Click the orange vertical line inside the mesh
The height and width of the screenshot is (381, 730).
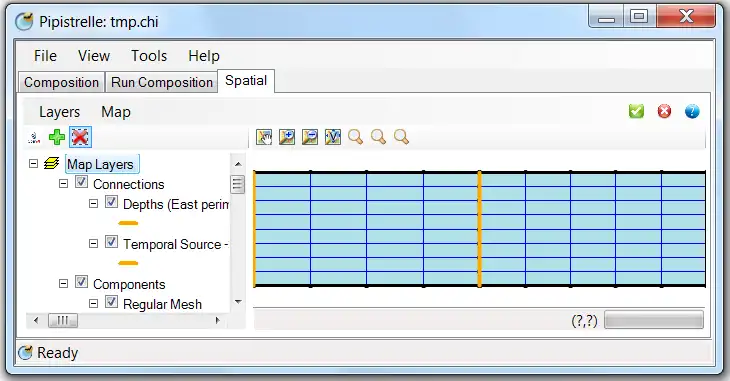click(x=480, y=229)
